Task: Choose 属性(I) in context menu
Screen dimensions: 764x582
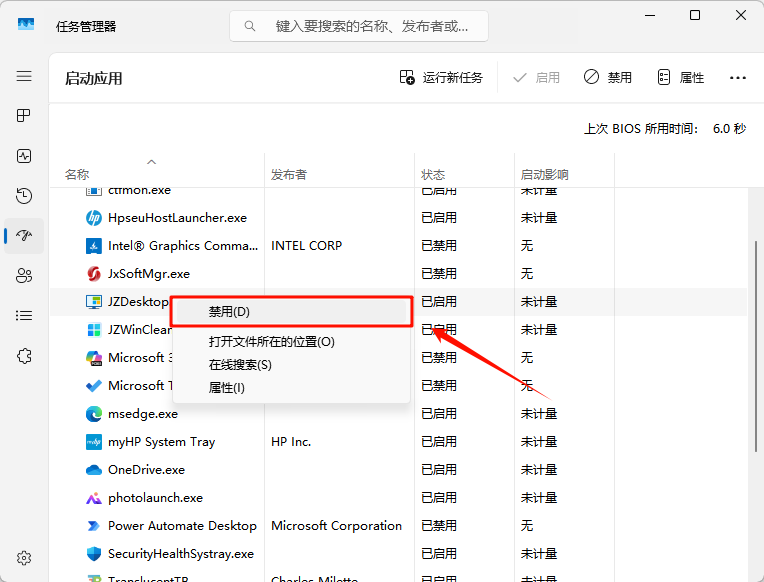Action: pyautogui.click(x=291, y=388)
